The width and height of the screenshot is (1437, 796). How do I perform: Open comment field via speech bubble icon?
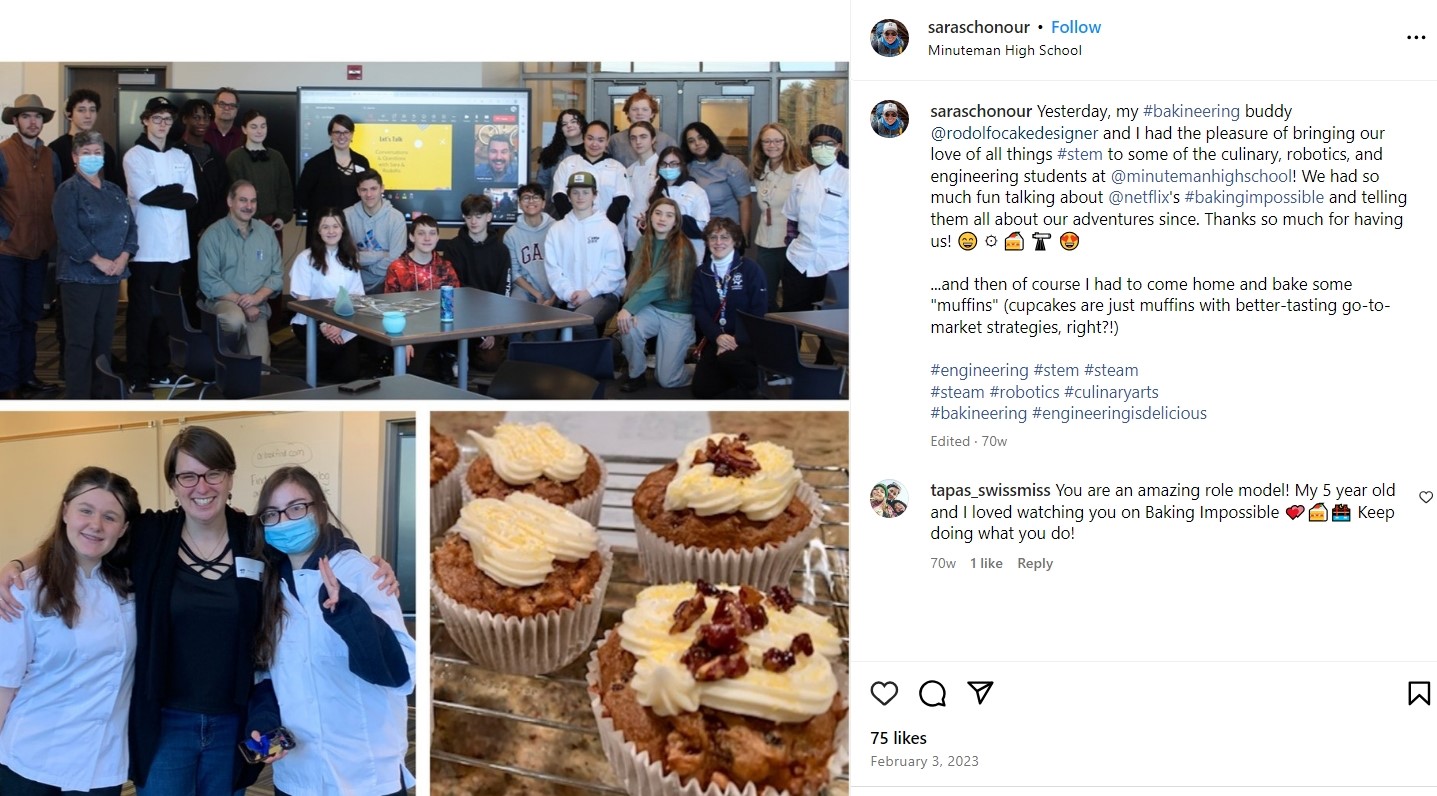point(932,693)
